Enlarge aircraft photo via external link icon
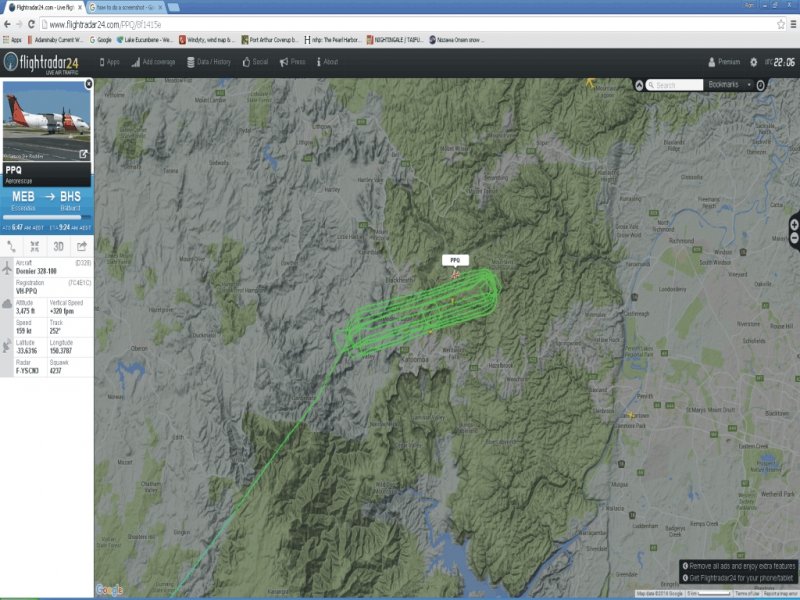800x600 pixels. coord(83,154)
